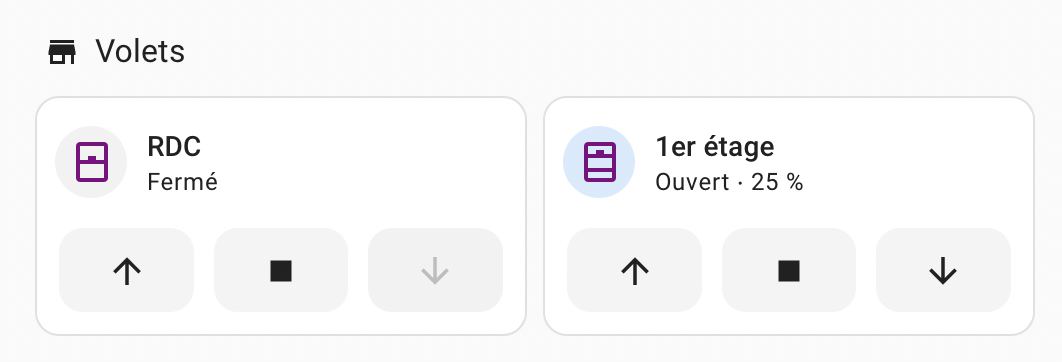Raise the 1er étage shutter
The width and height of the screenshot is (1062, 362).
pos(635,270)
